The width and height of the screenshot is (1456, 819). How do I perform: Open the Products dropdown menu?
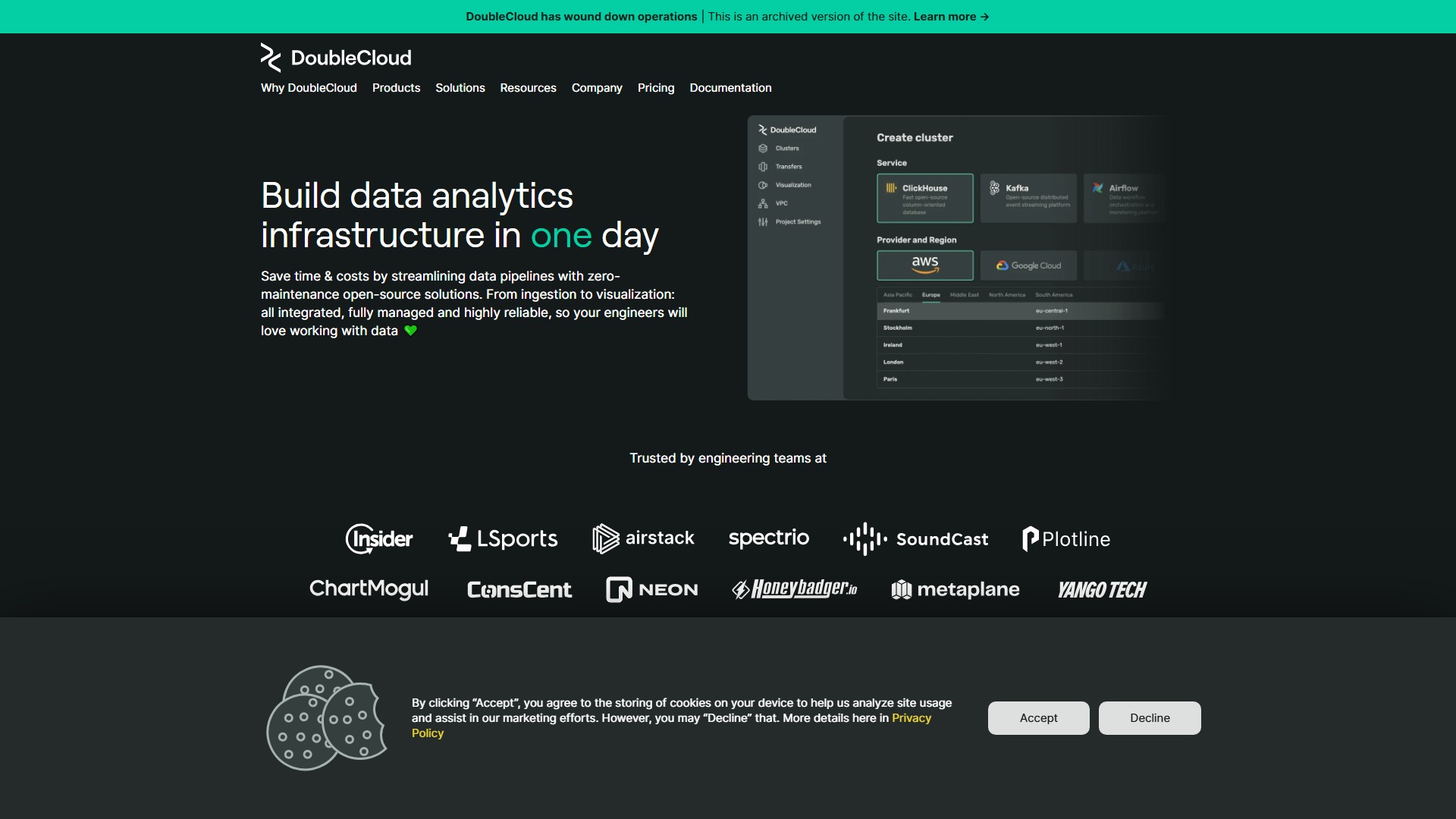[396, 88]
